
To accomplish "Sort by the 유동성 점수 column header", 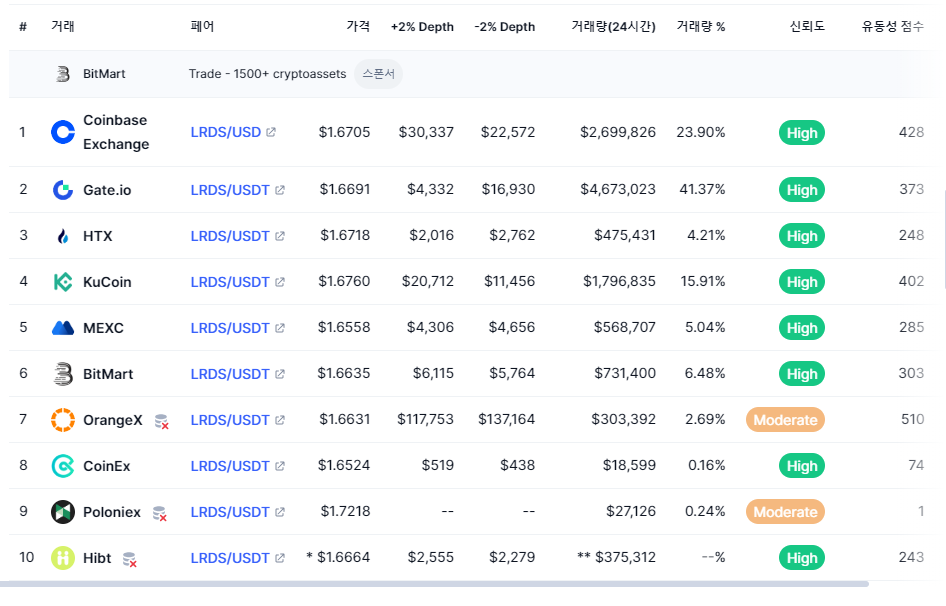I will coord(893,26).
